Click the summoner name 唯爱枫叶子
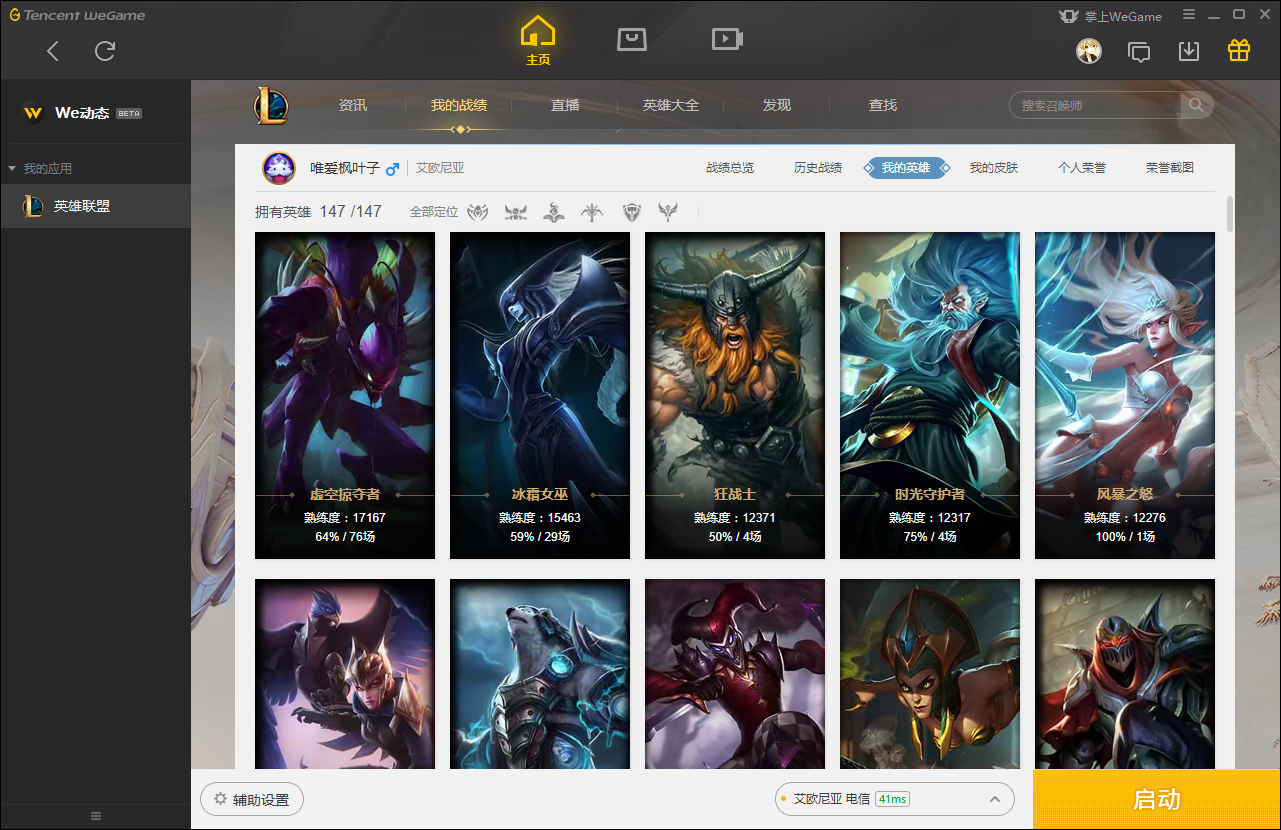The width and height of the screenshot is (1281, 830). 345,168
